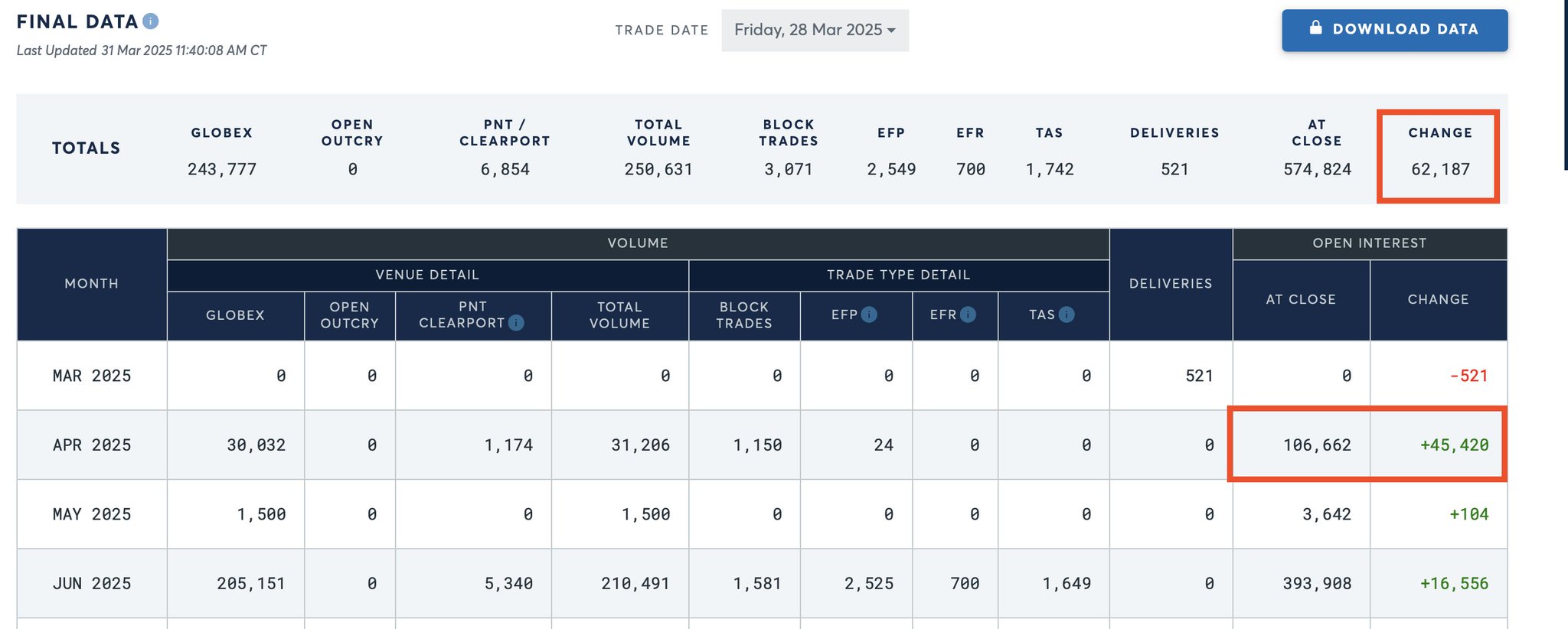This screenshot has height=629, width=1568.
Task: Click the BLOCK TRADES column header in the table
Action: [x=744, y=315]
